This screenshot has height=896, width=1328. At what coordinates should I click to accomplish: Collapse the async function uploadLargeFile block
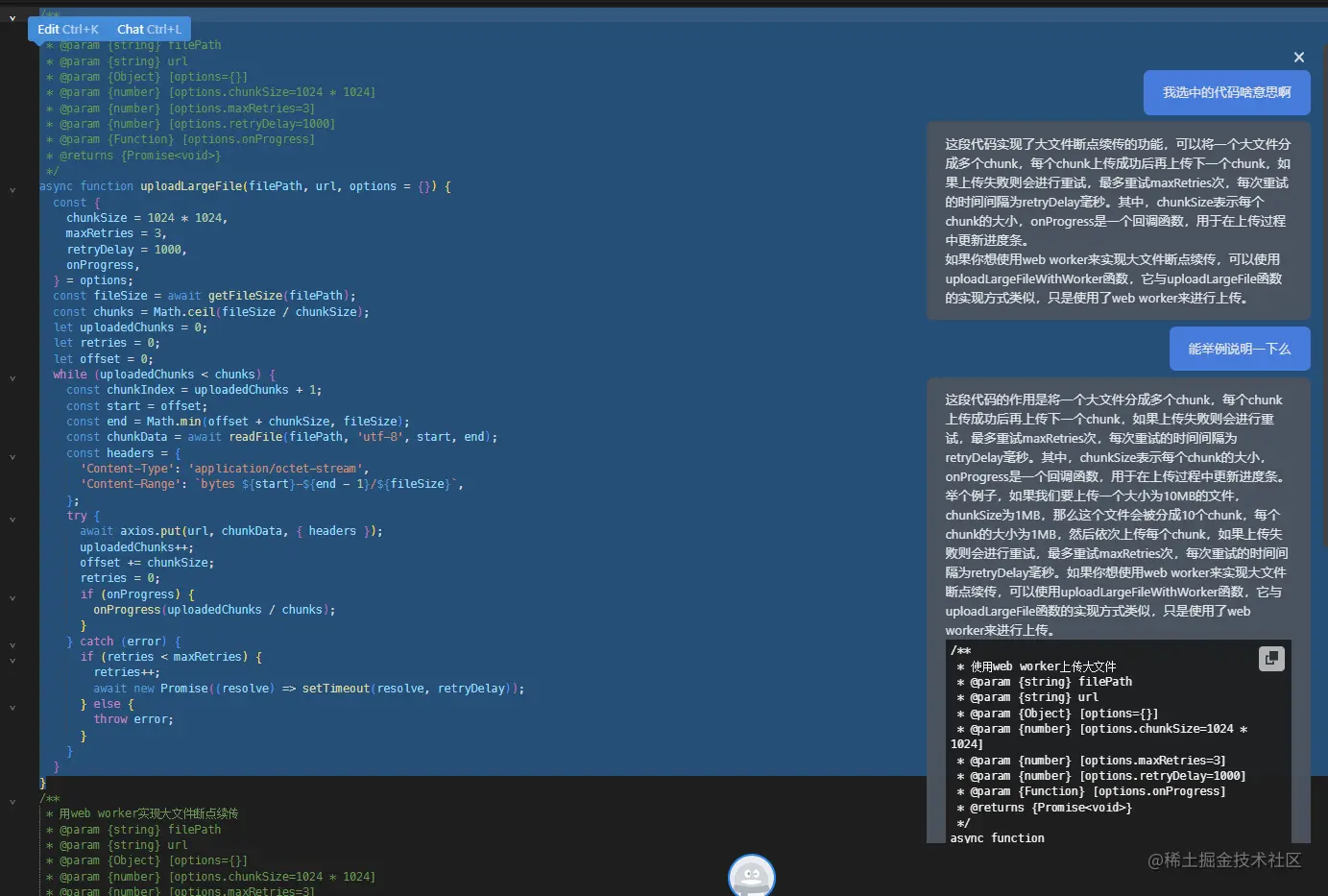pyautogui.click(x=12, y=190)
